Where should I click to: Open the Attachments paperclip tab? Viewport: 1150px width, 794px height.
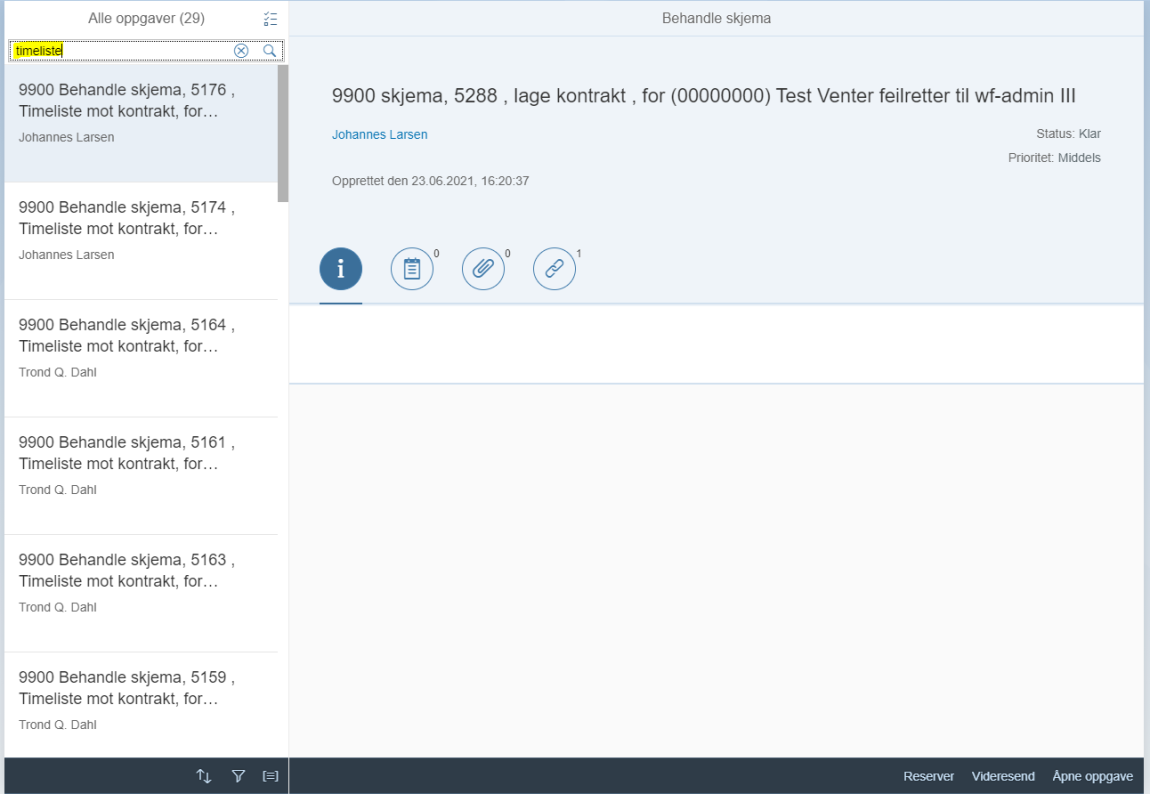tap(483, 268)
